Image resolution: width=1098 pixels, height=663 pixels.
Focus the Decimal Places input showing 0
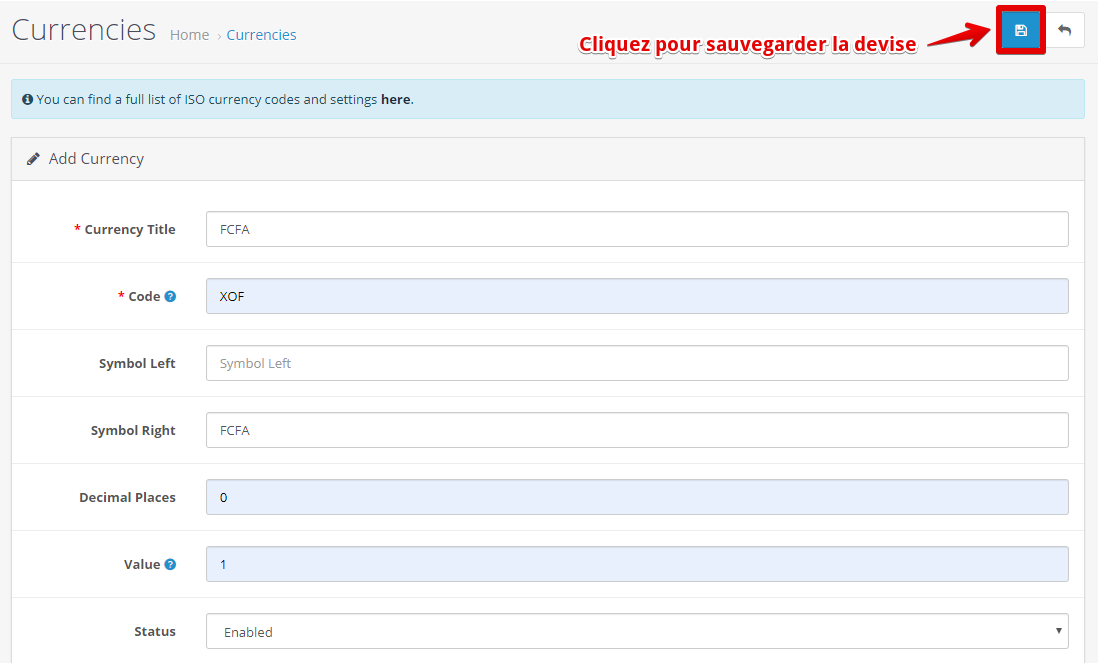point(637,497)
